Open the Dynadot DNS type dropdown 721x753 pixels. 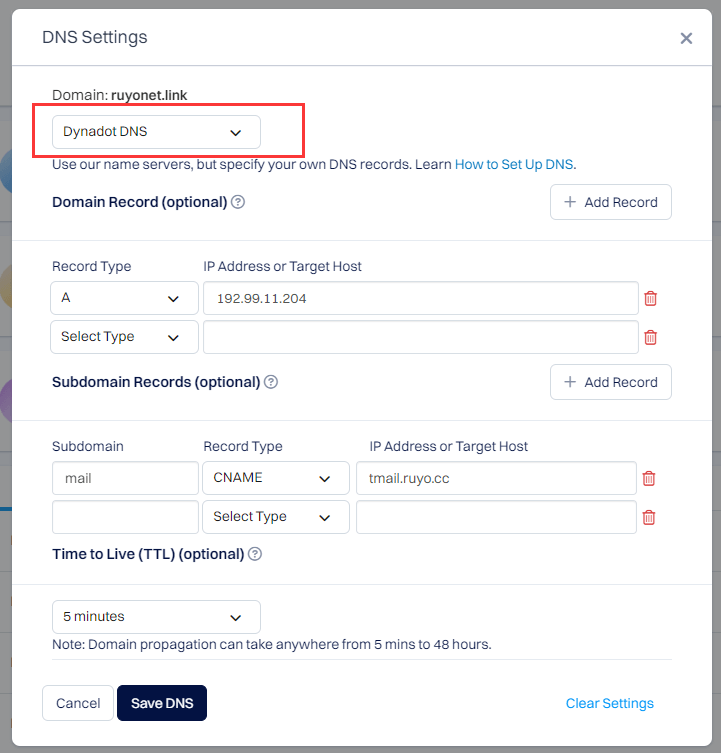click(156, 132)
